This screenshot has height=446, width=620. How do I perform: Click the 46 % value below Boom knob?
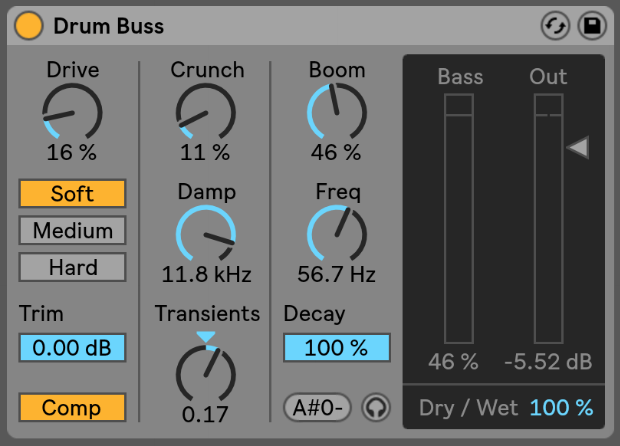[336, 152]
